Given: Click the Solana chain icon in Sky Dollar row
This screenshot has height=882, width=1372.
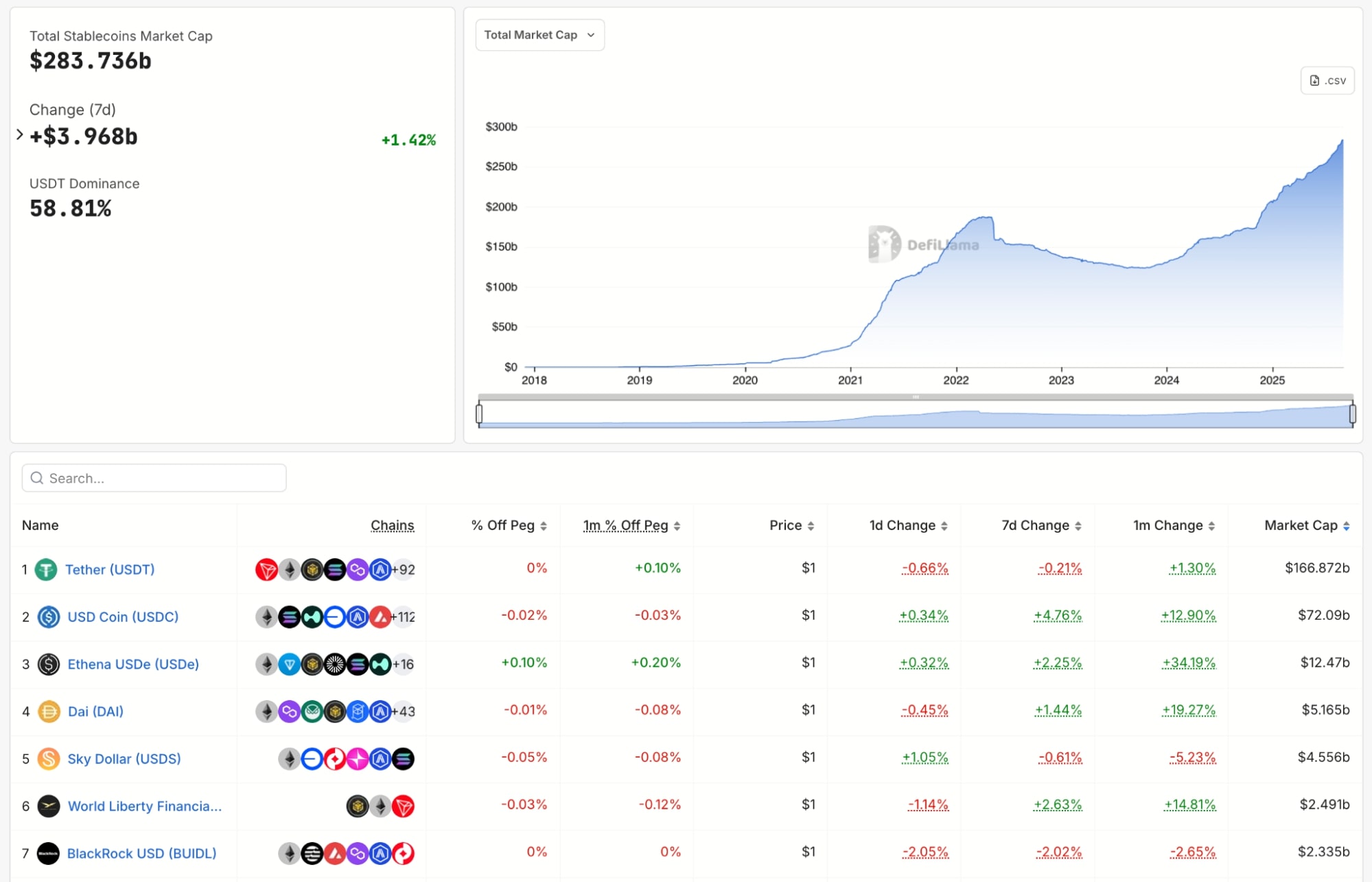Looking at the screenshot, I should [404, 759].
